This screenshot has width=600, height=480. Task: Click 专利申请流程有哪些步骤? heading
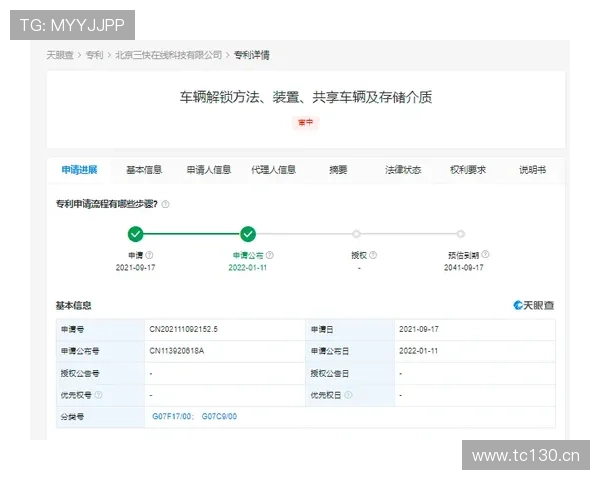[x=107, y=204]
